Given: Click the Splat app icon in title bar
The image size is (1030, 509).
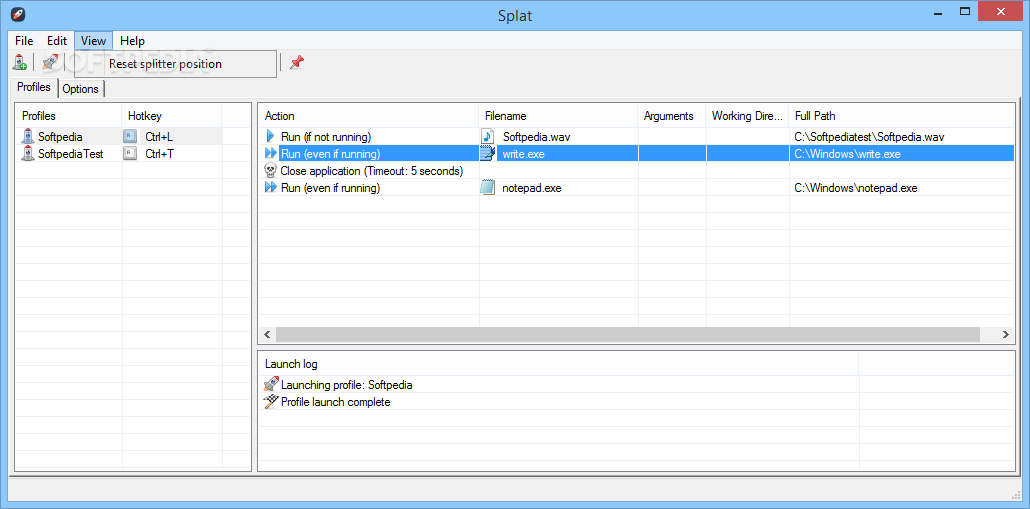Looking at the screenshot, I should click(x=18, y=14).
